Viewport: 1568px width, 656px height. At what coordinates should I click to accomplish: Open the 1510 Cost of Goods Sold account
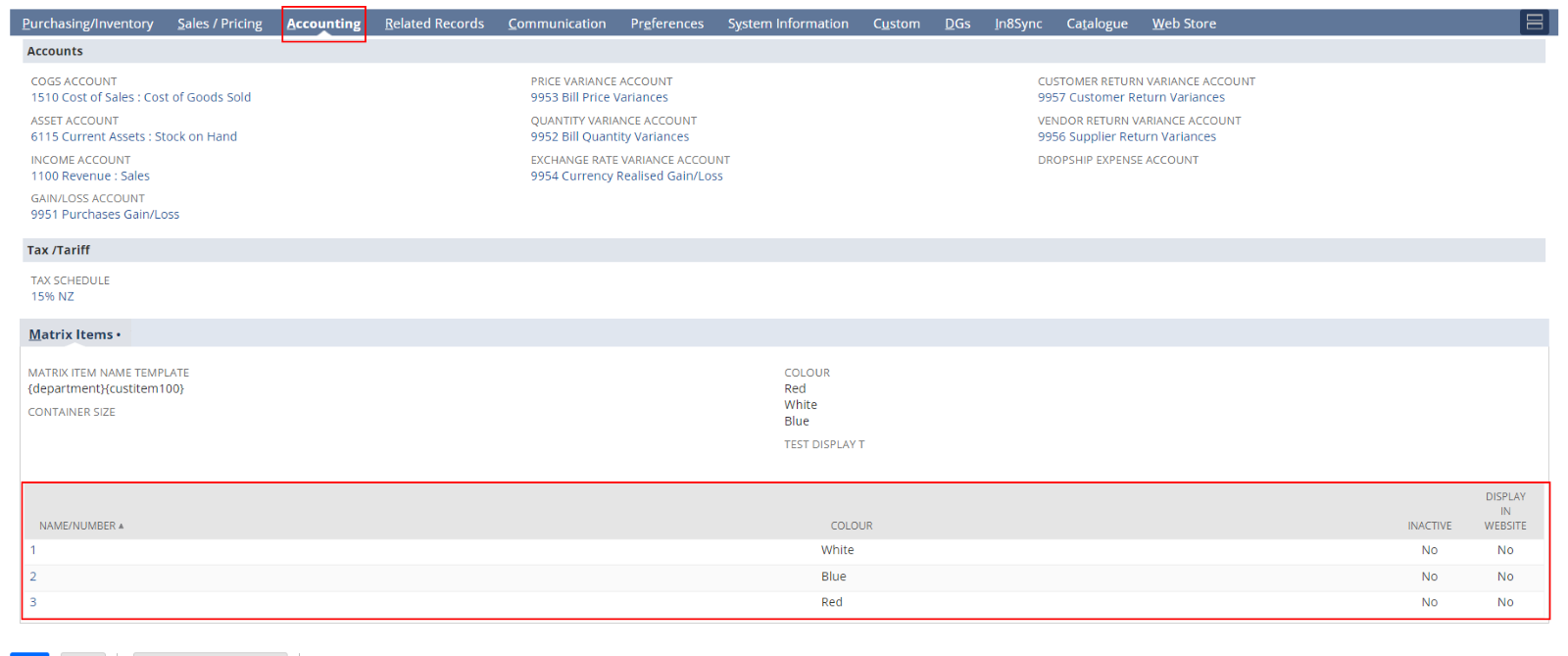[140, 97]
